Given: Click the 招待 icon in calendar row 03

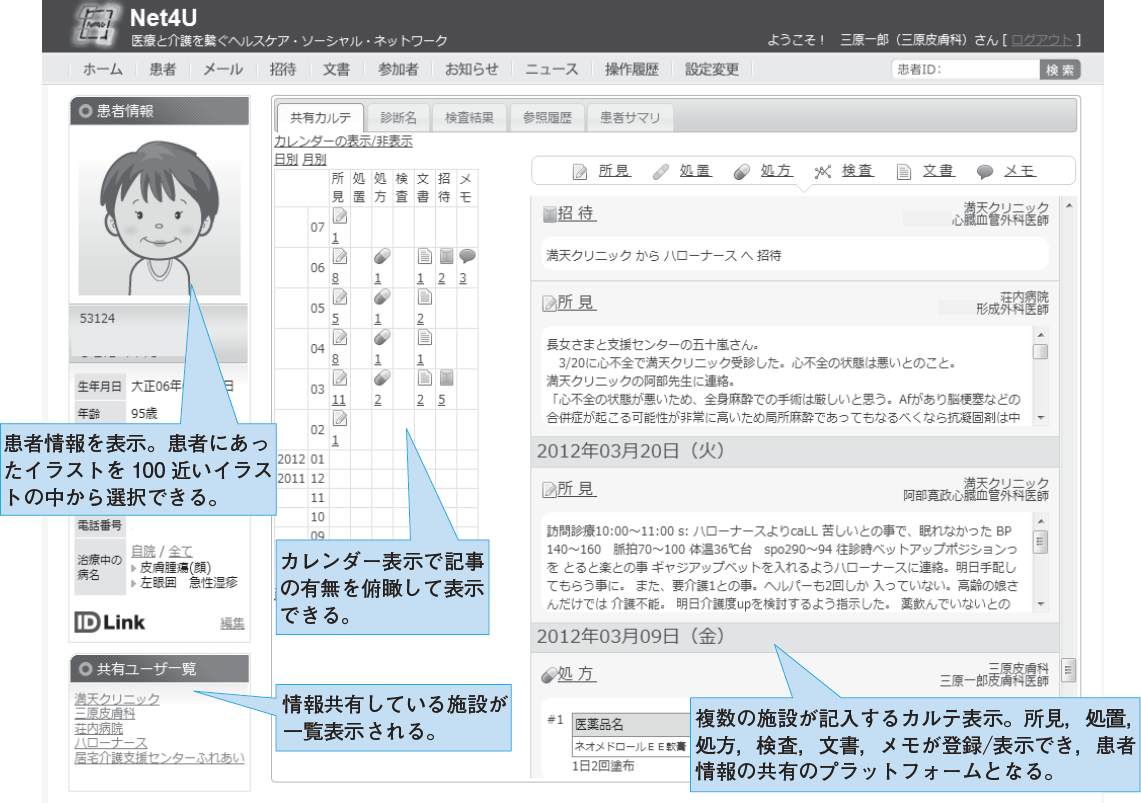Looking at the screenshot, I should [447, 378].
